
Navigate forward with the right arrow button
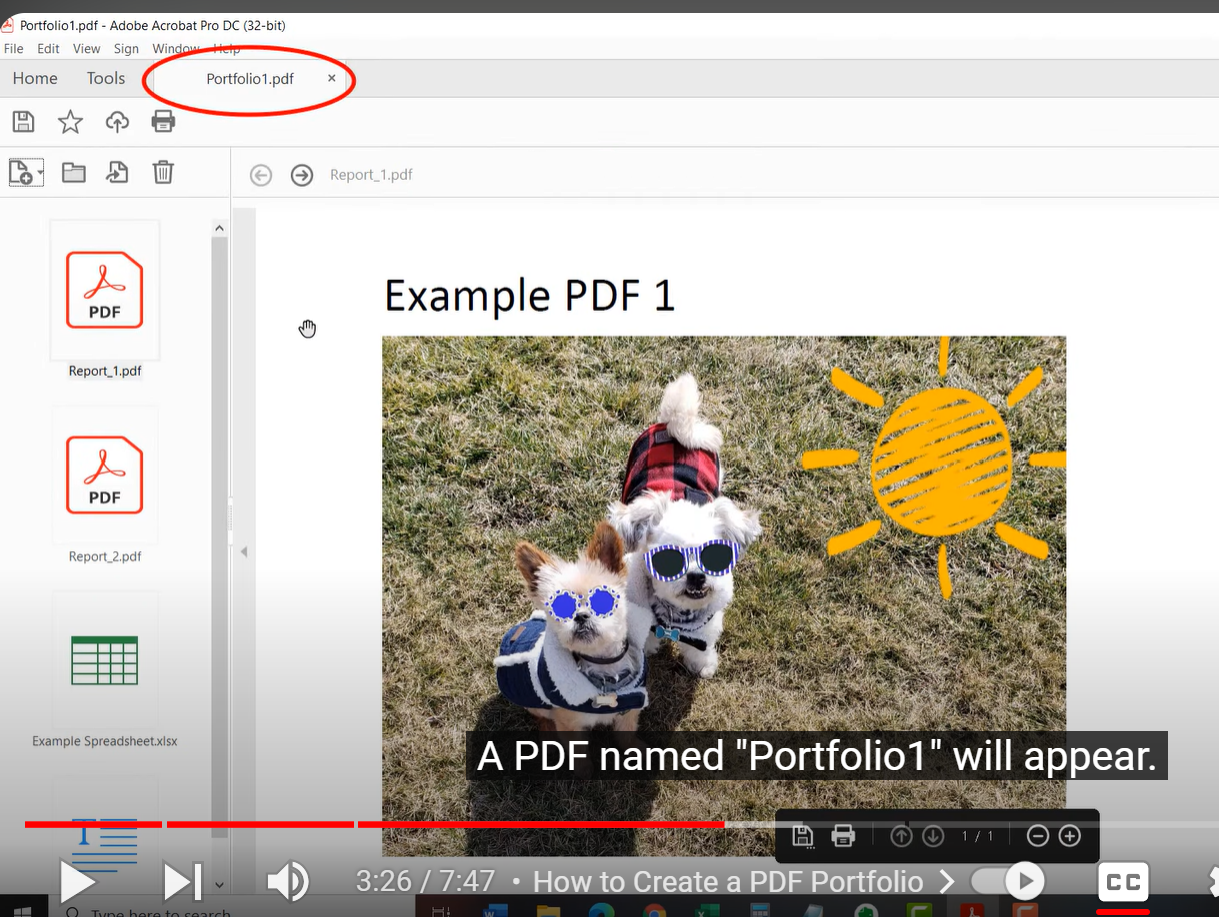301,174
